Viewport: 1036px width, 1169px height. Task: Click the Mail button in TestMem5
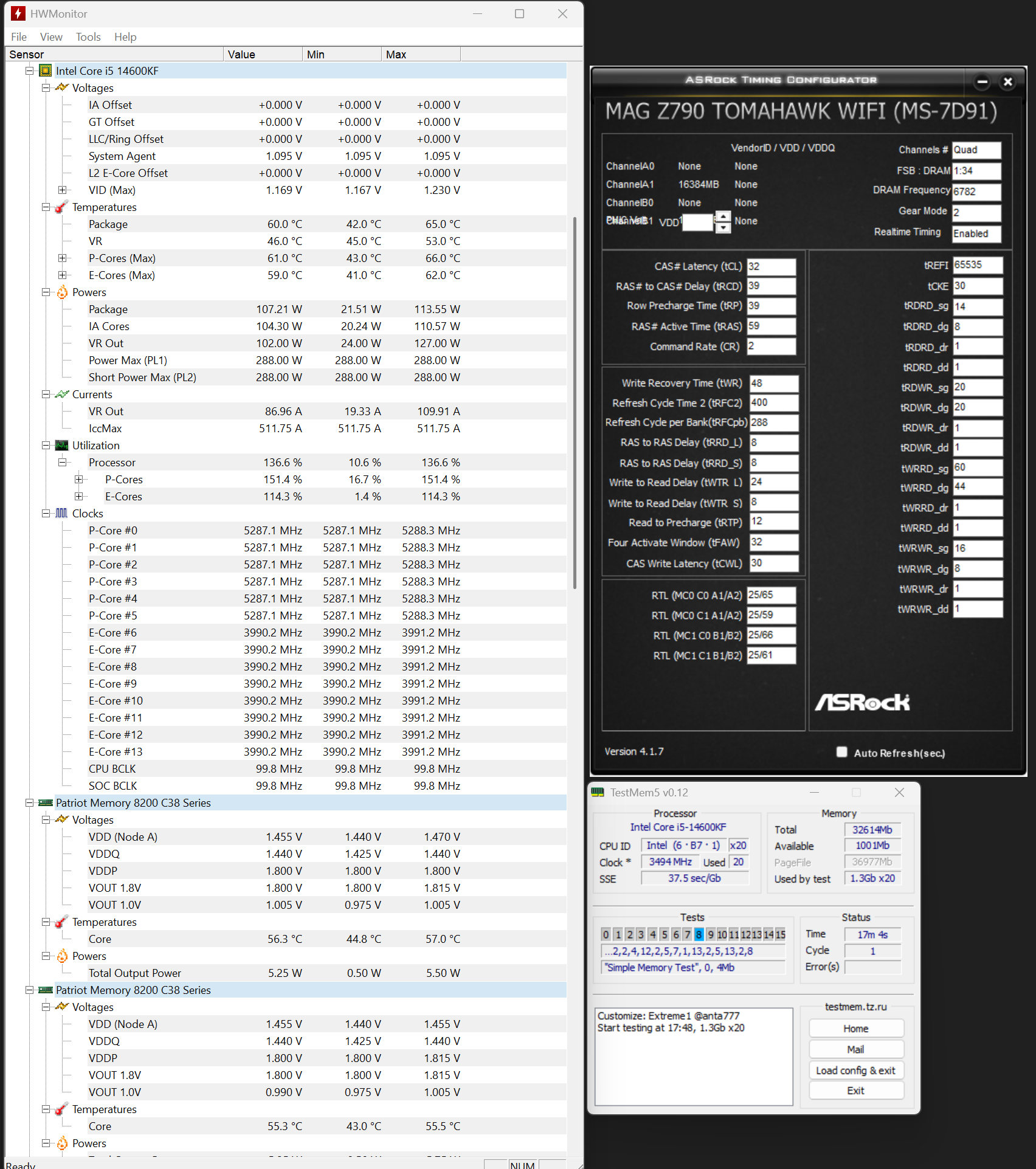(856, 1049)
